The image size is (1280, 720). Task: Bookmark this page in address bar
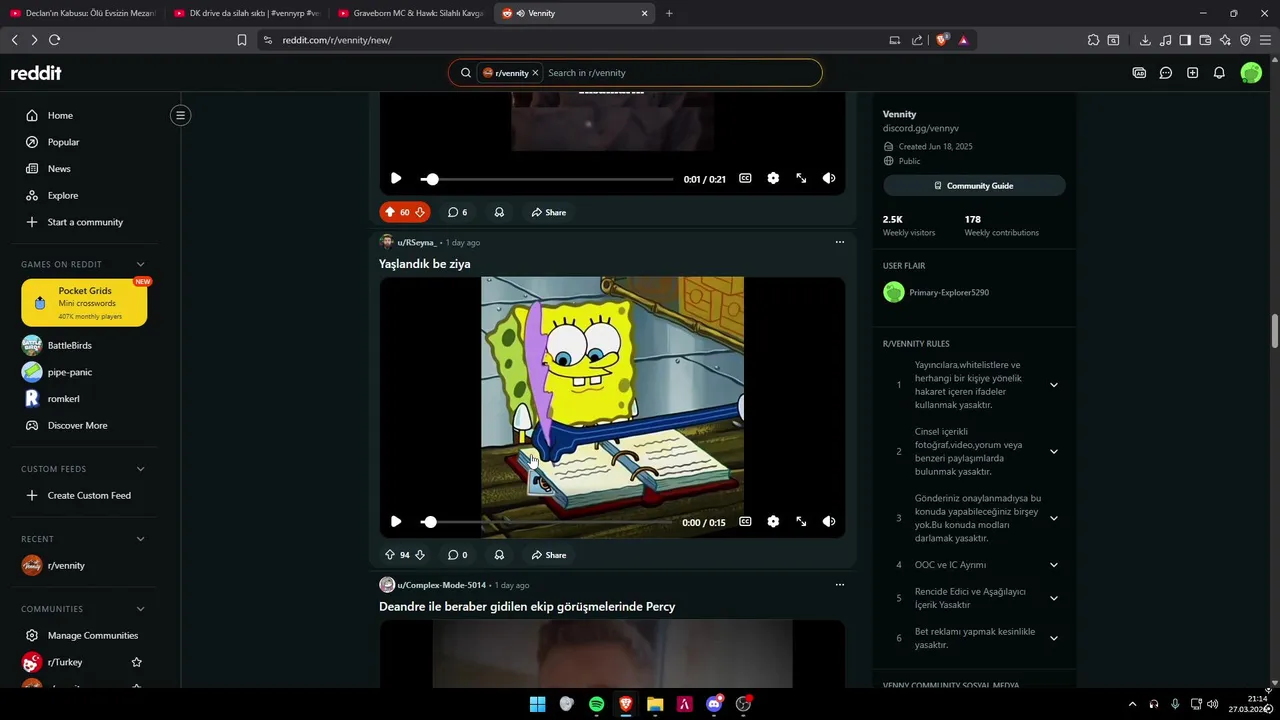click(242, 40)
